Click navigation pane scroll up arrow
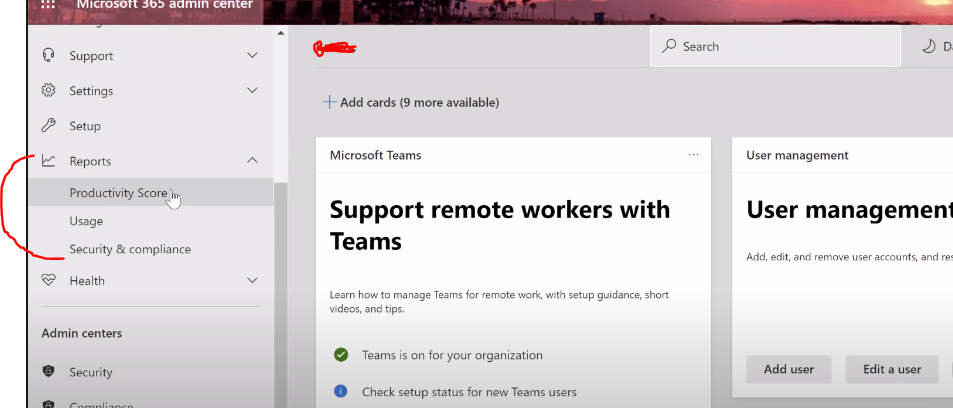 point(280,32)
